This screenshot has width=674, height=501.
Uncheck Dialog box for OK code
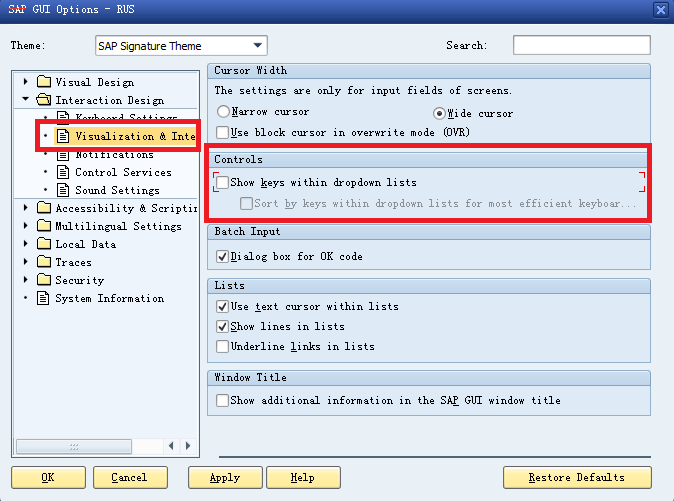click(x=222, y=257)
